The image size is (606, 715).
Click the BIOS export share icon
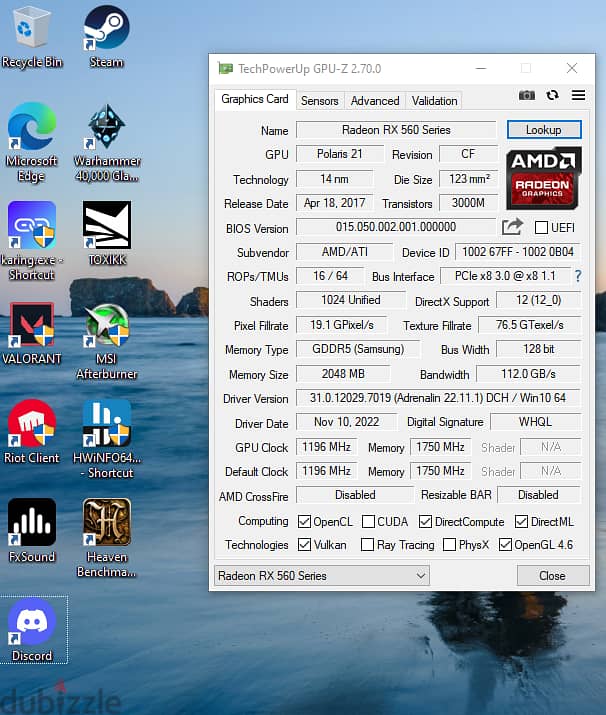[512, 227]
